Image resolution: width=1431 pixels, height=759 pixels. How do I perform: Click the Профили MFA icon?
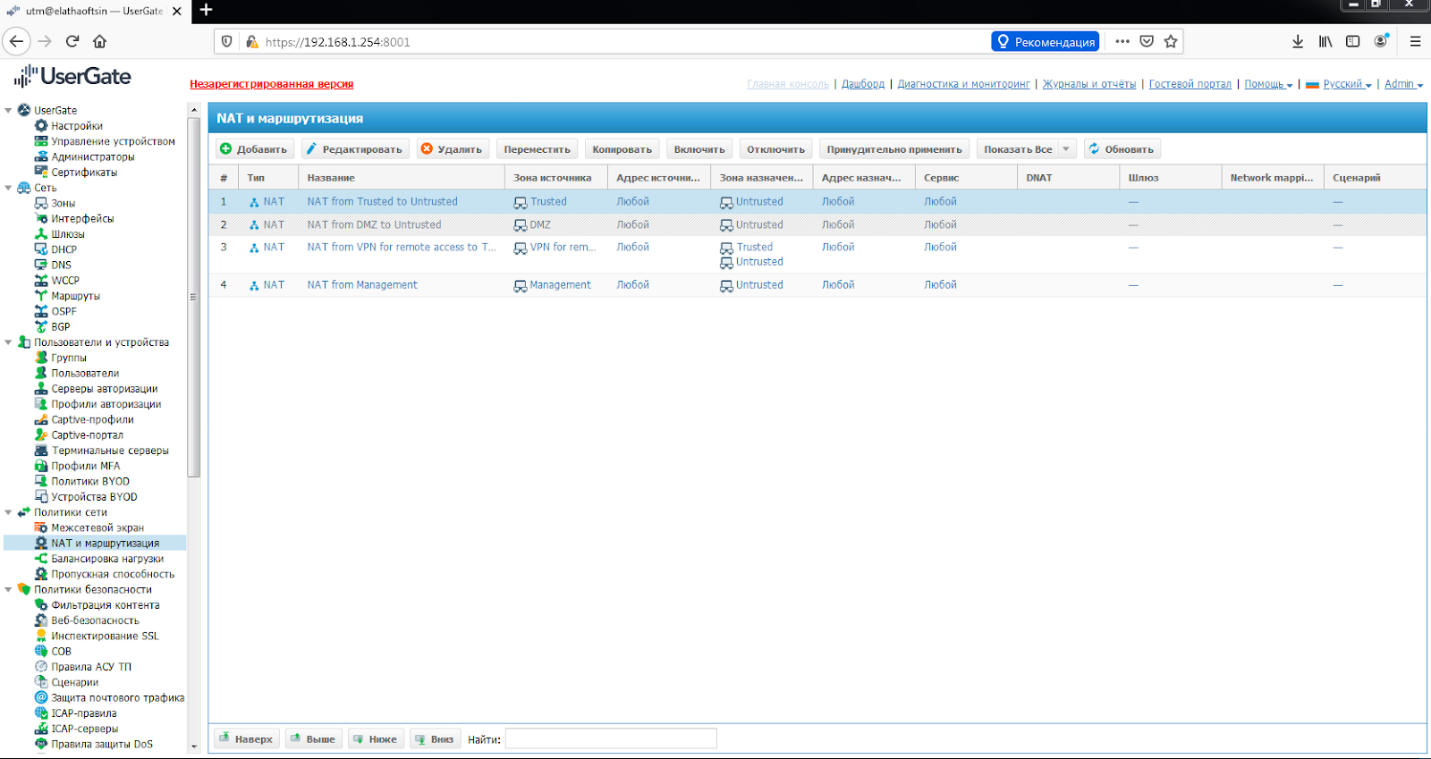coord(41,465)
